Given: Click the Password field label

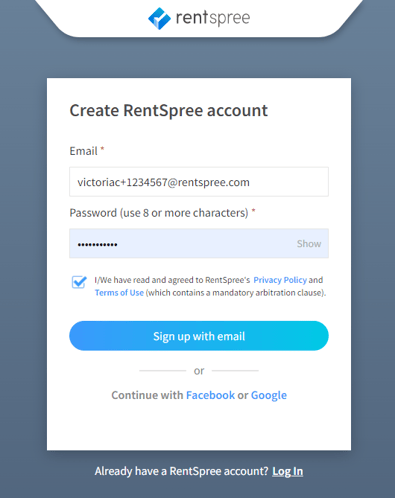Looking at the screenshot, I should point(159,213).
